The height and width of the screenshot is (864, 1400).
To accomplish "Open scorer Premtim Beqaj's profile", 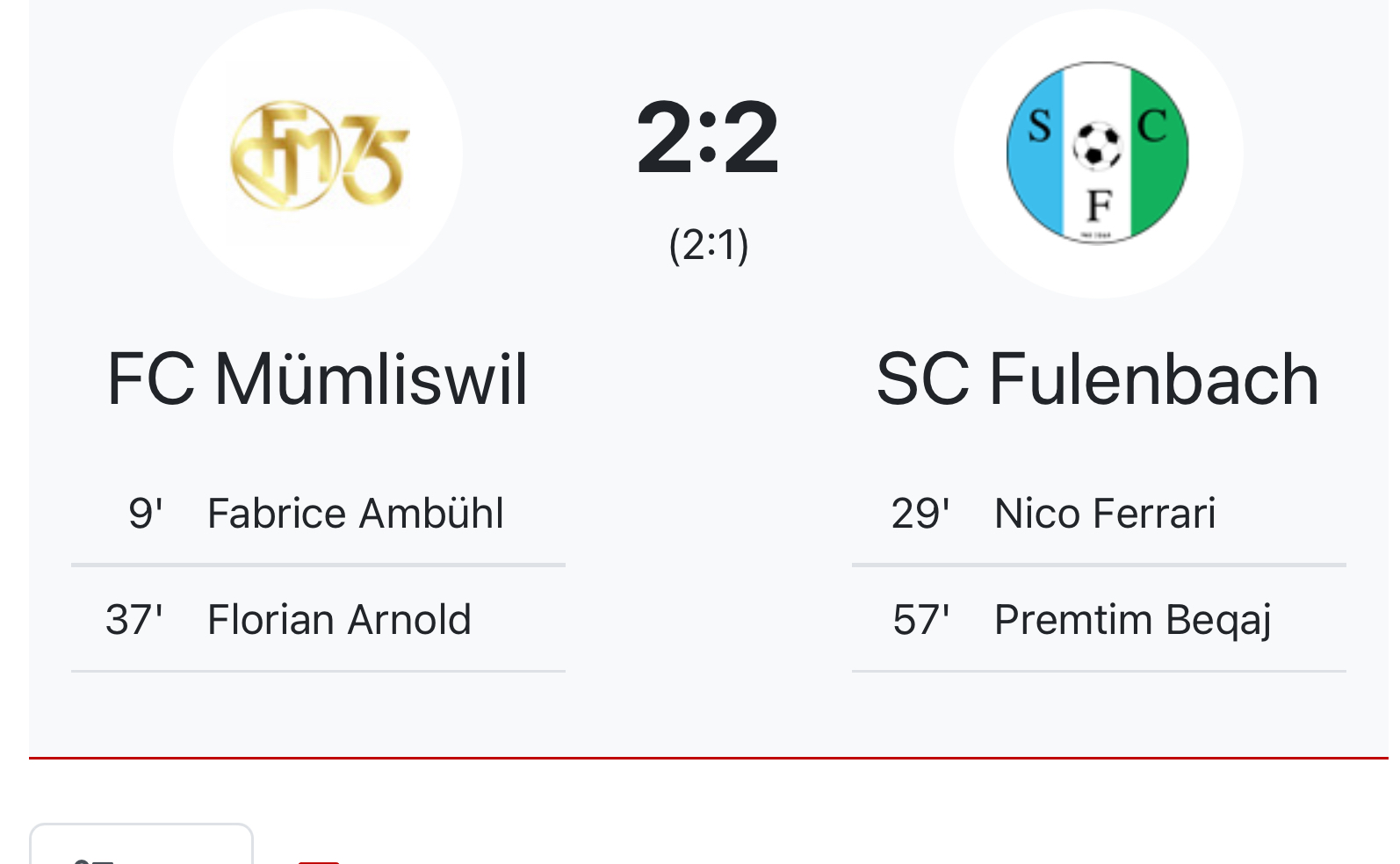I will (1132, 620).
